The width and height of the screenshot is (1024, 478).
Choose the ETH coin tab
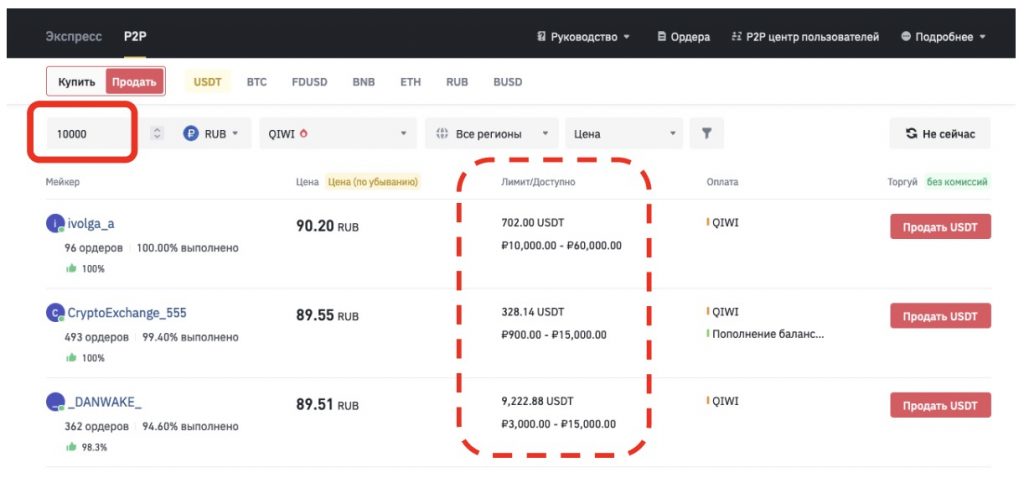411,82
